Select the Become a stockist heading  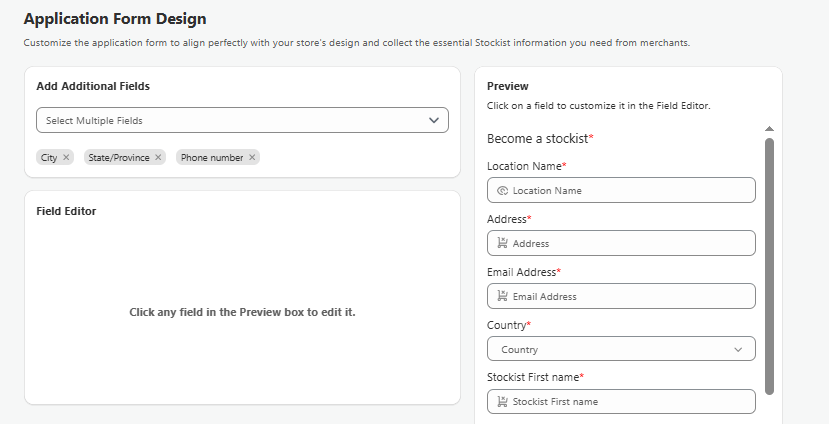[539, 138]
